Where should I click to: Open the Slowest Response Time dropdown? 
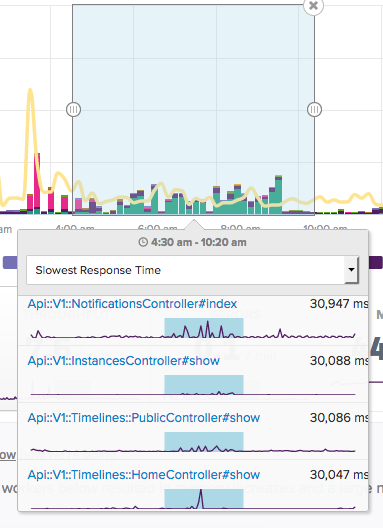coord(192,270)
